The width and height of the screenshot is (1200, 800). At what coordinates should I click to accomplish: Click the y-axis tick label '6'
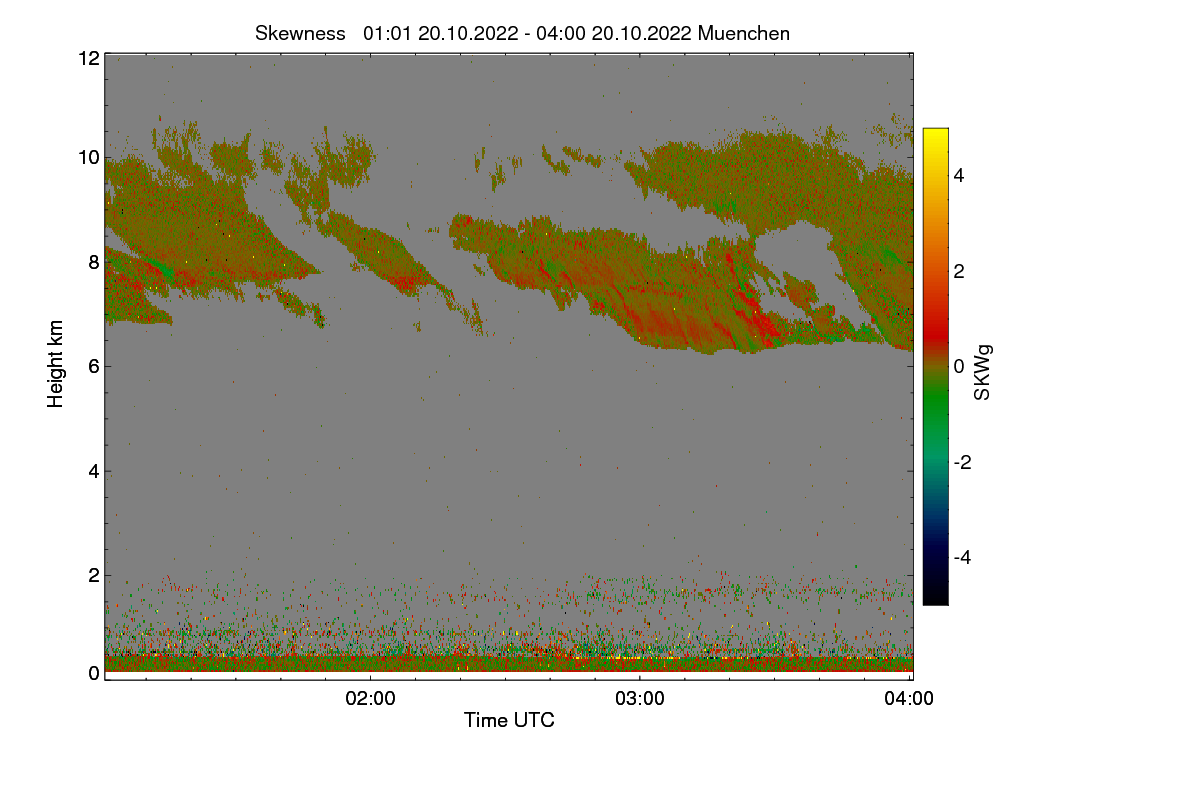94,366
